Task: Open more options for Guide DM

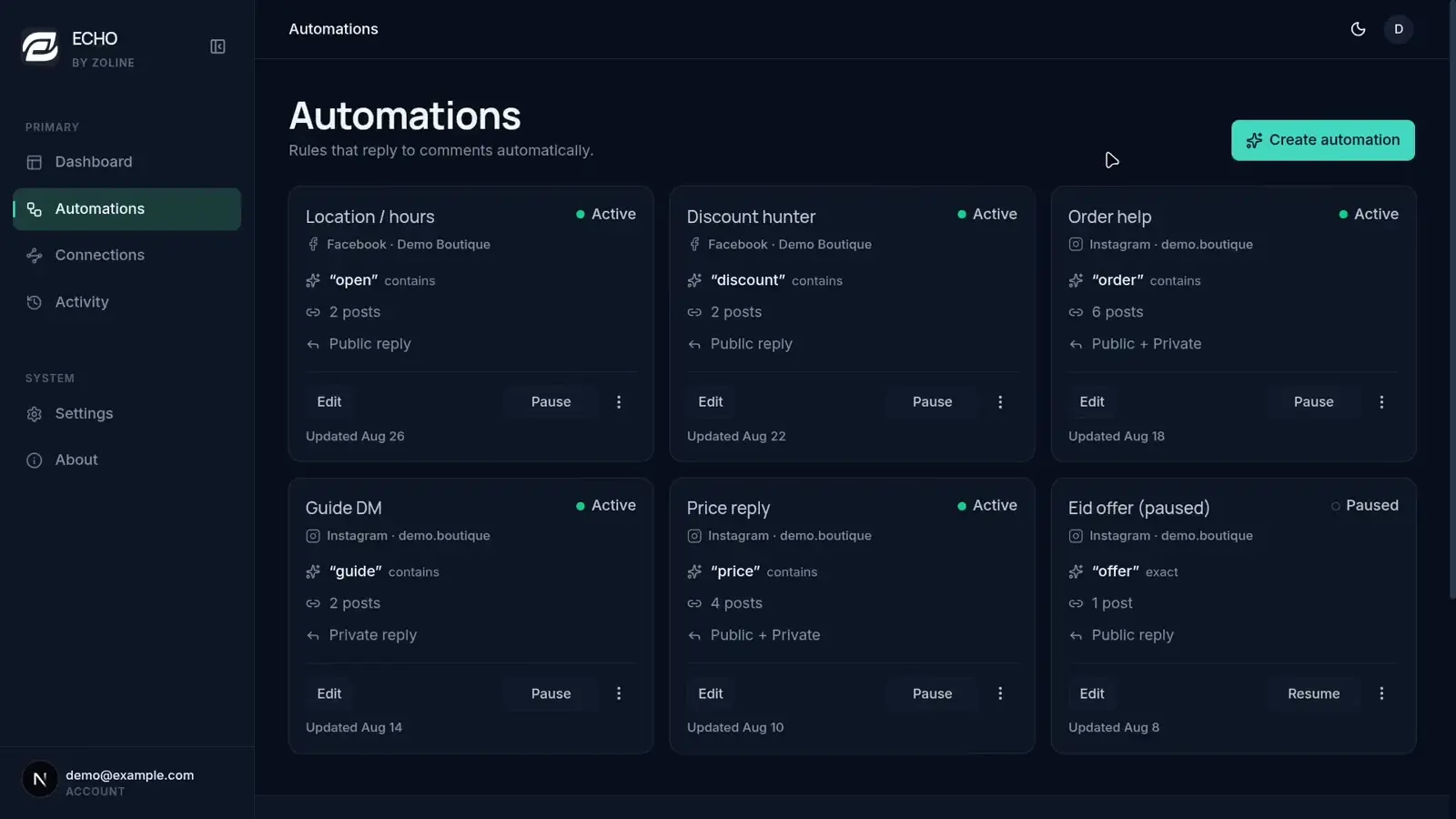Action: click(x=619, y=693)
